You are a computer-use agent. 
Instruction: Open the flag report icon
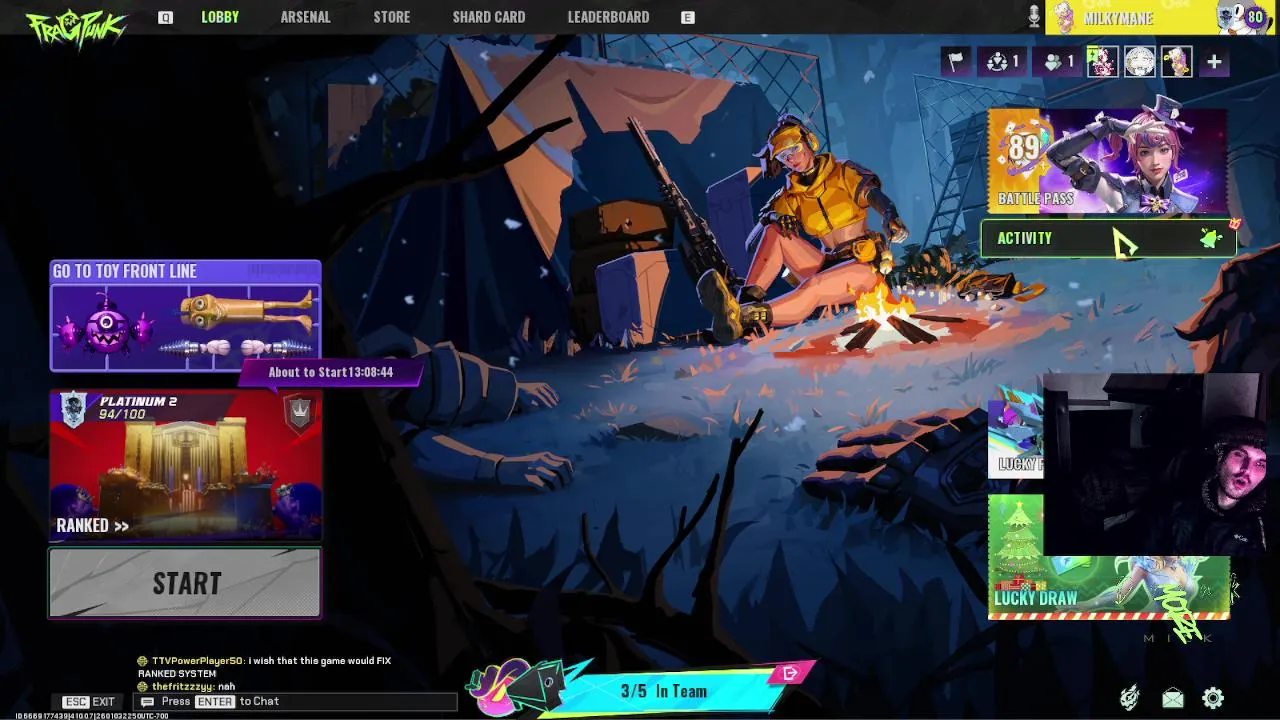[956, 61]
